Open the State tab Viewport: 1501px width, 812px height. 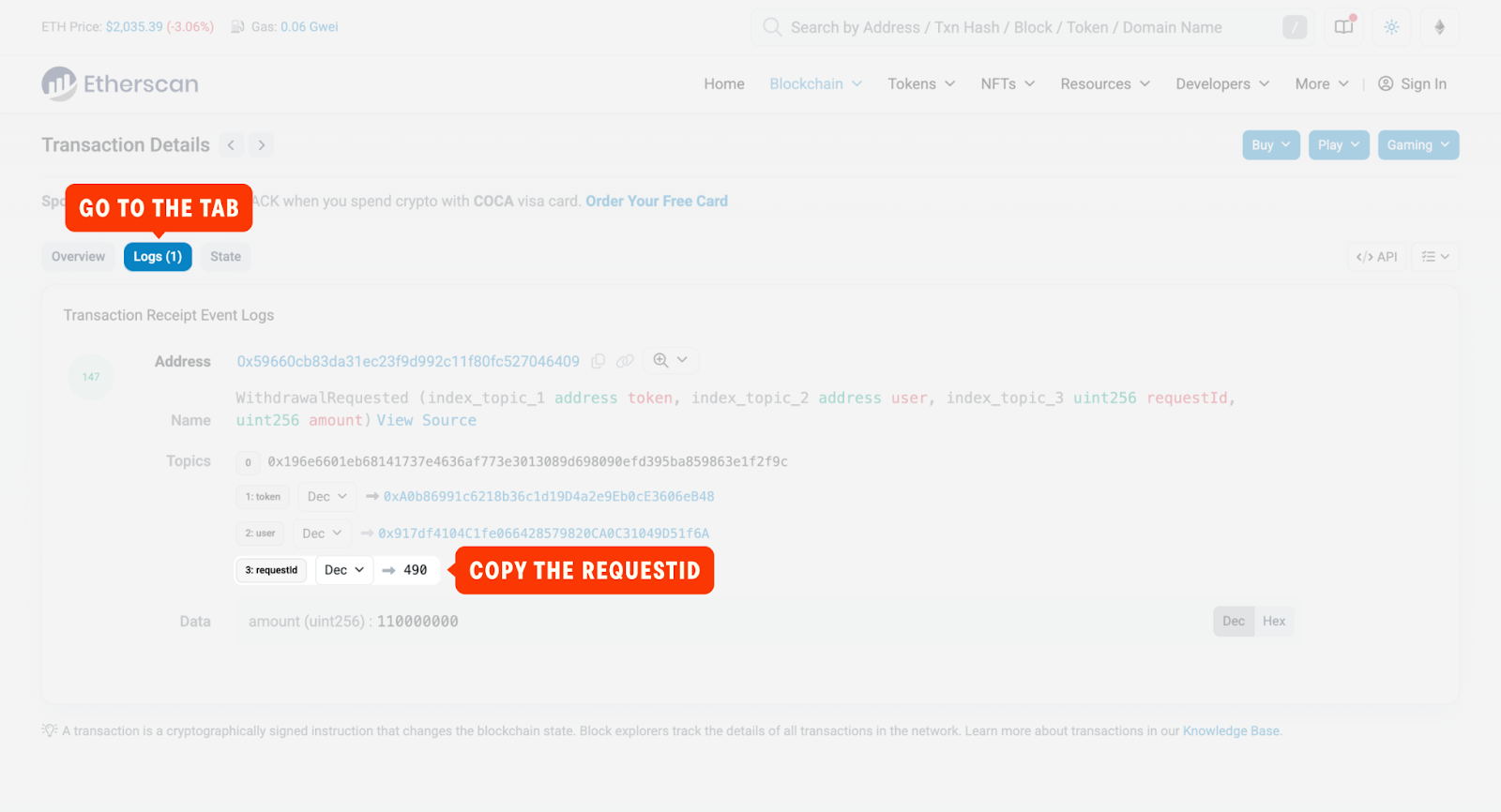[x=225, y=257]
